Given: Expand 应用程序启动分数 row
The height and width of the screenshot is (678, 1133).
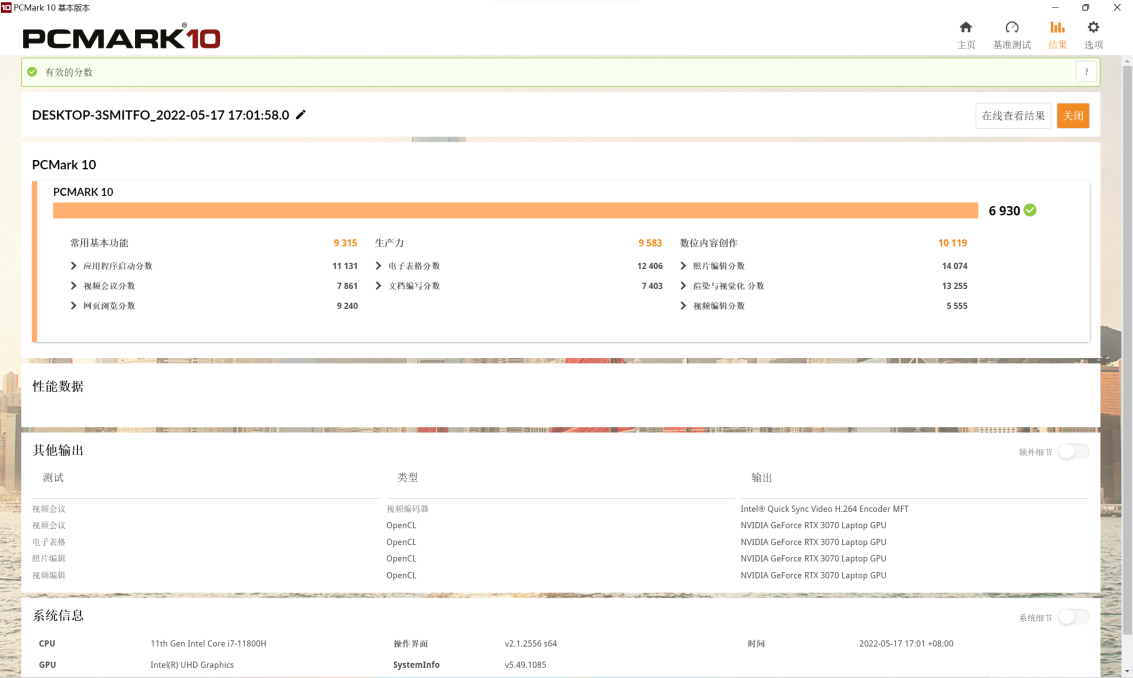Looking at the screenshot, I should [73, 266].
